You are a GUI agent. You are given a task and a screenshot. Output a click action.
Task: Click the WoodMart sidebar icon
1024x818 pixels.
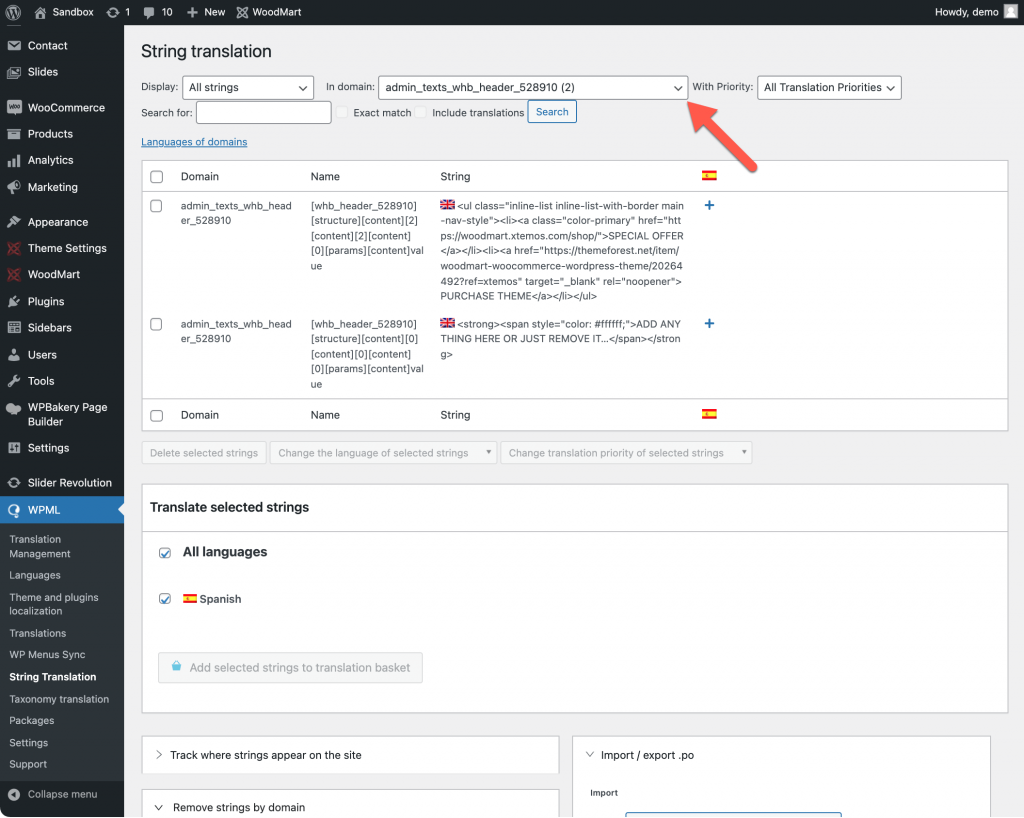14,274
